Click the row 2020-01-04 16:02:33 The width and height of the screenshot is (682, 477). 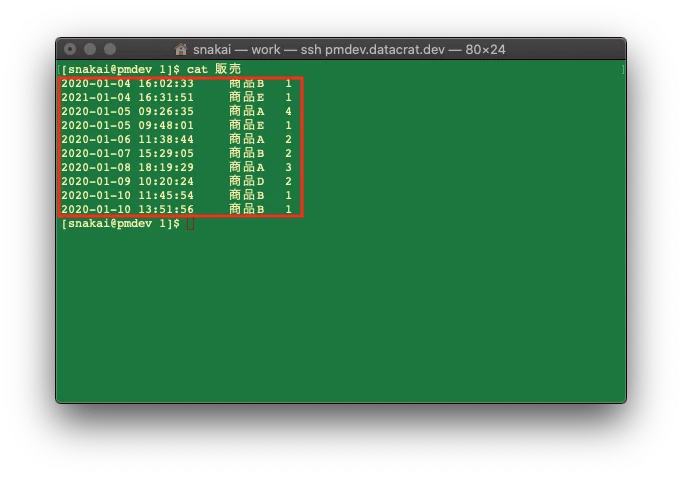tap(176, 83)
